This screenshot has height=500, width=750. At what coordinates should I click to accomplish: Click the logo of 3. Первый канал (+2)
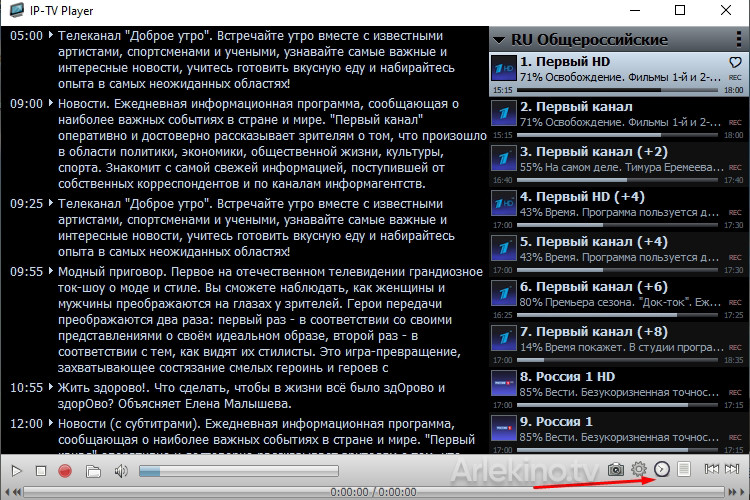coord(504,159)
